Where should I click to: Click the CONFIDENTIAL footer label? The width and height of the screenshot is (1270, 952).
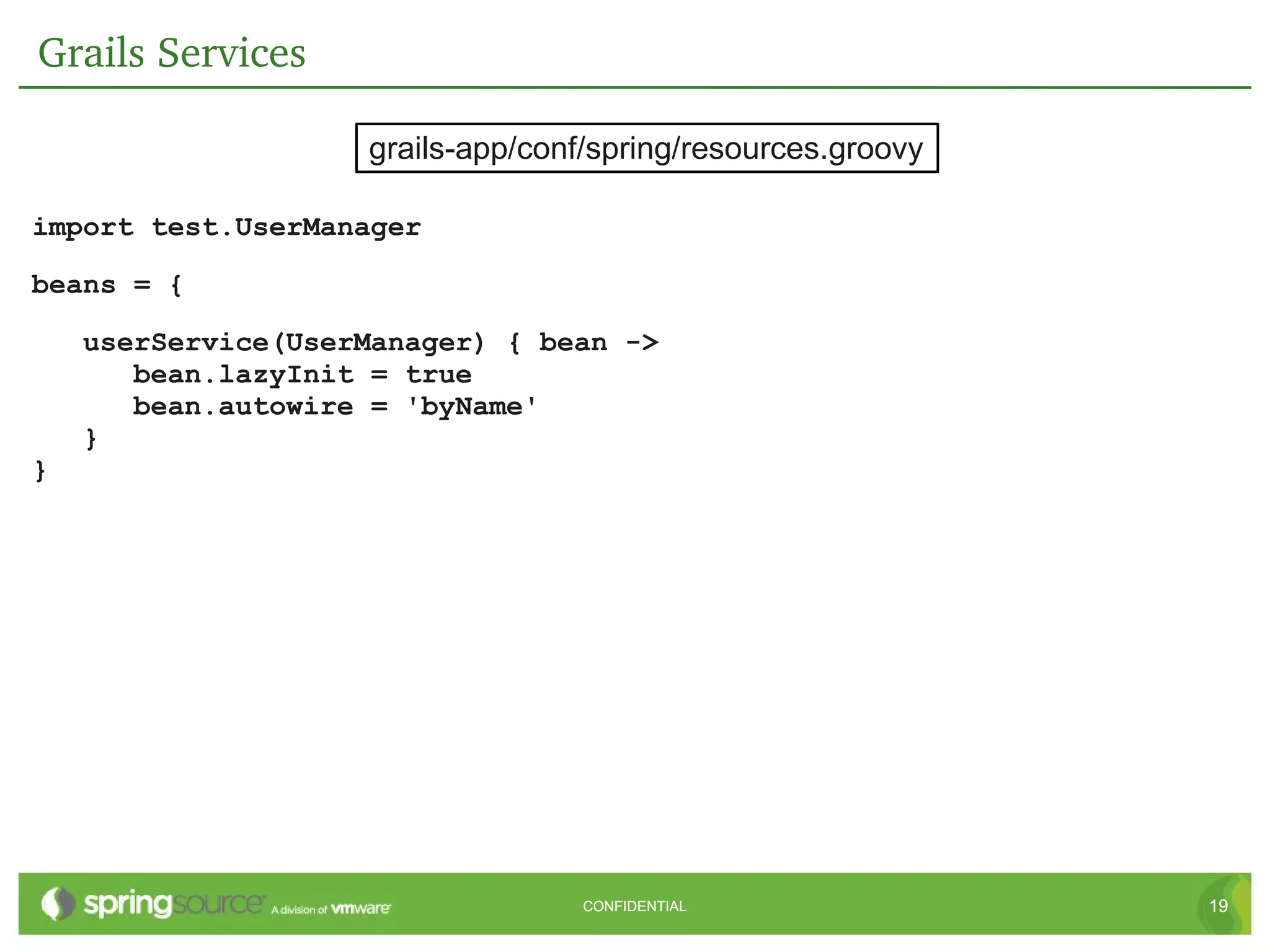coord(634,906)
